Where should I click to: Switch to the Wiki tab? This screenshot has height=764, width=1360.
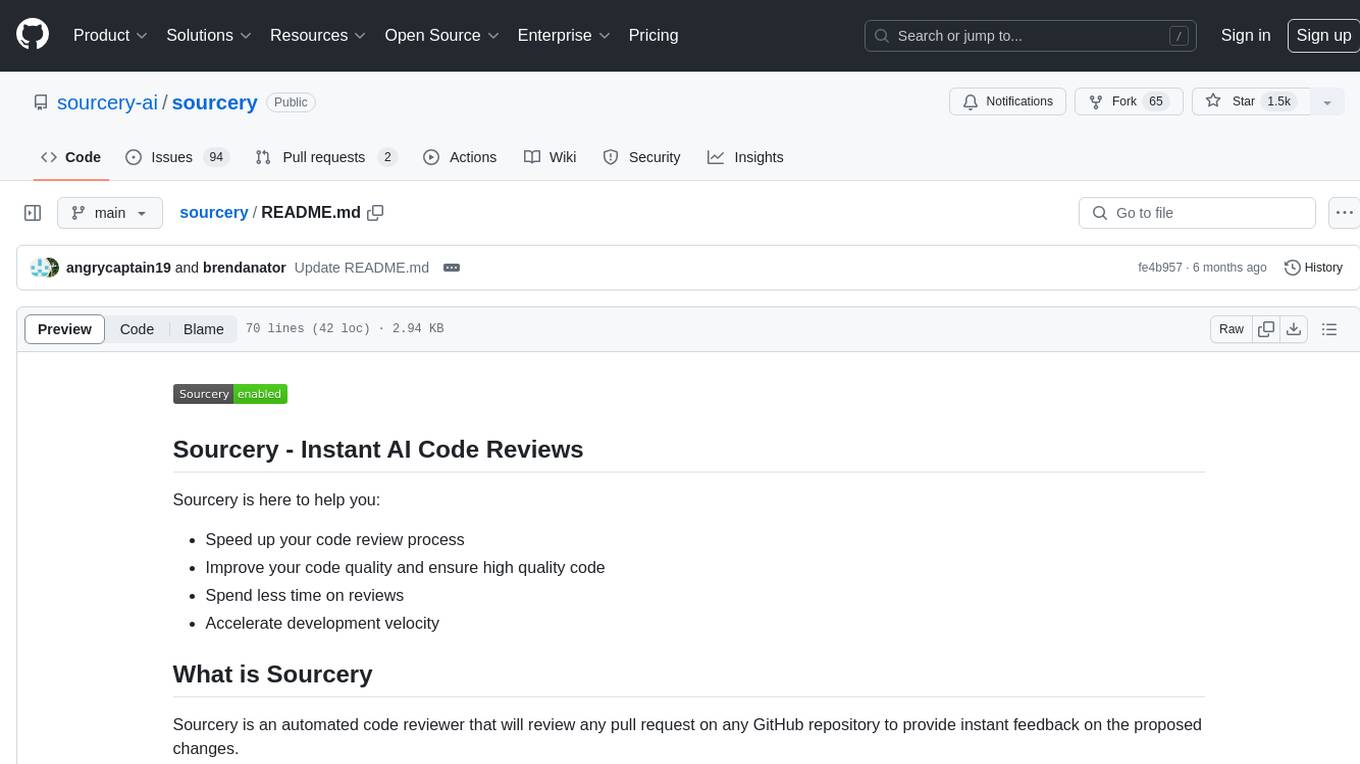(x=550, y=157)
